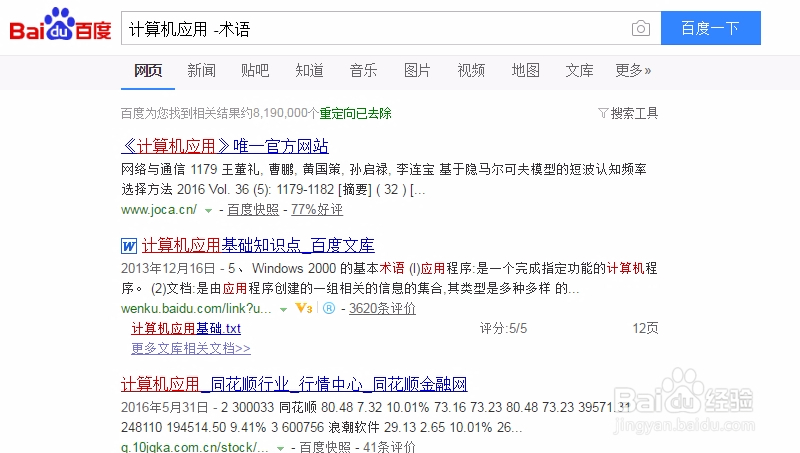The image size is (800, 453).
Task: Click the 评分:5/5 text
Action: 503,328
